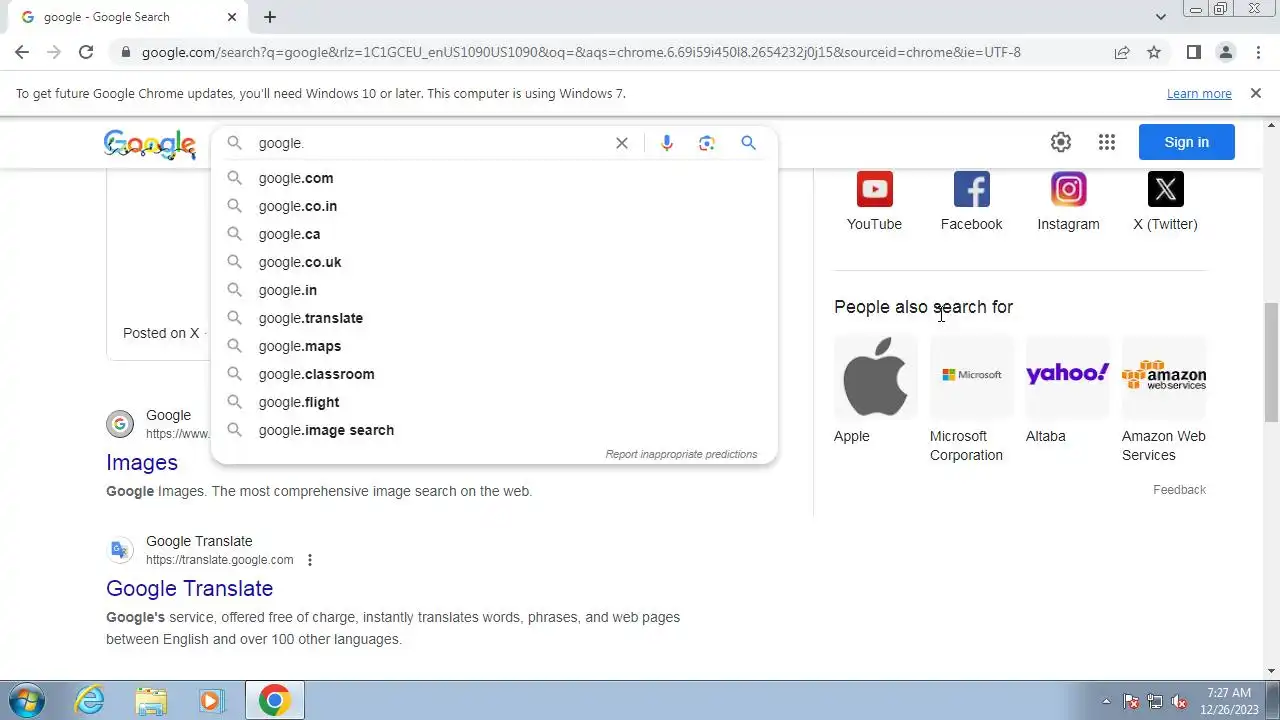Select google.in suggestion
Image resolution: width=1280 pixels, height=720 pixels.
tap(494, 290)
